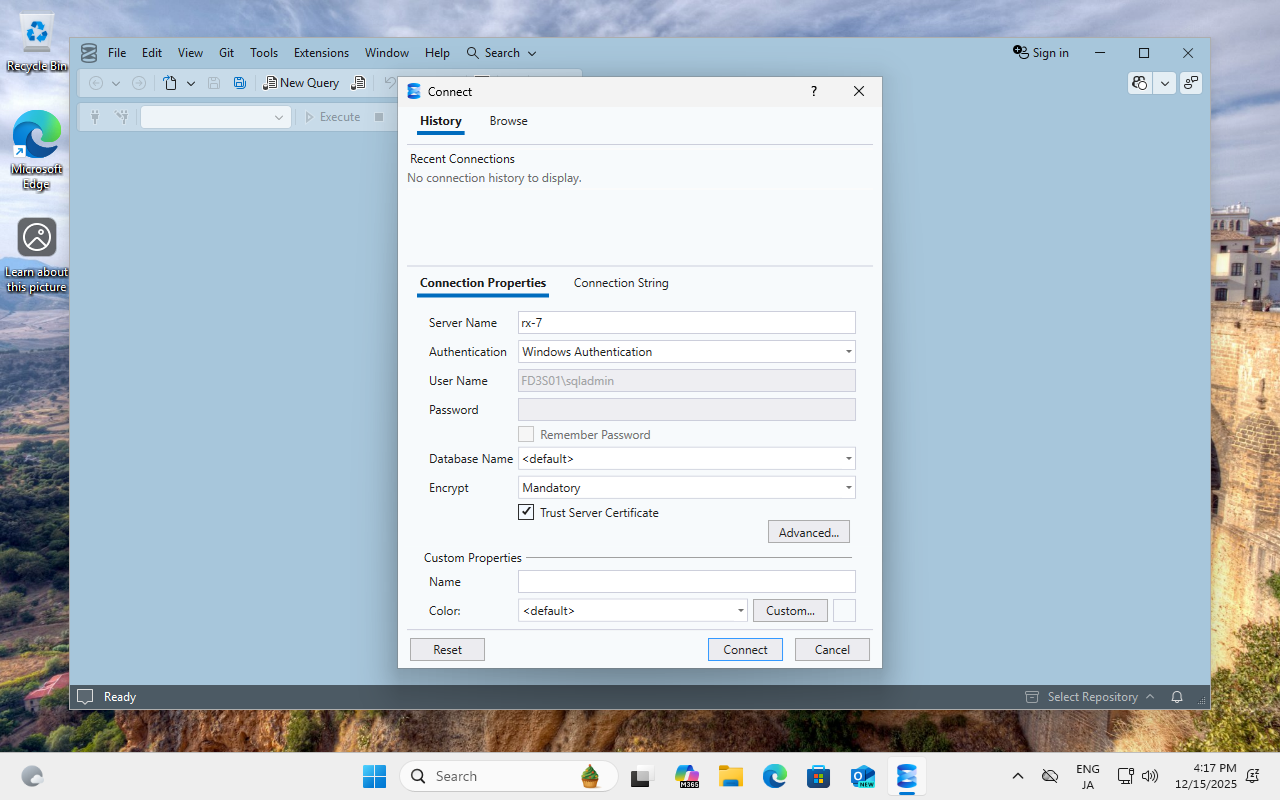Screen dimensions: 1280x800
Task: Click the Save All icon in toolbar
Action: (239, 83)
